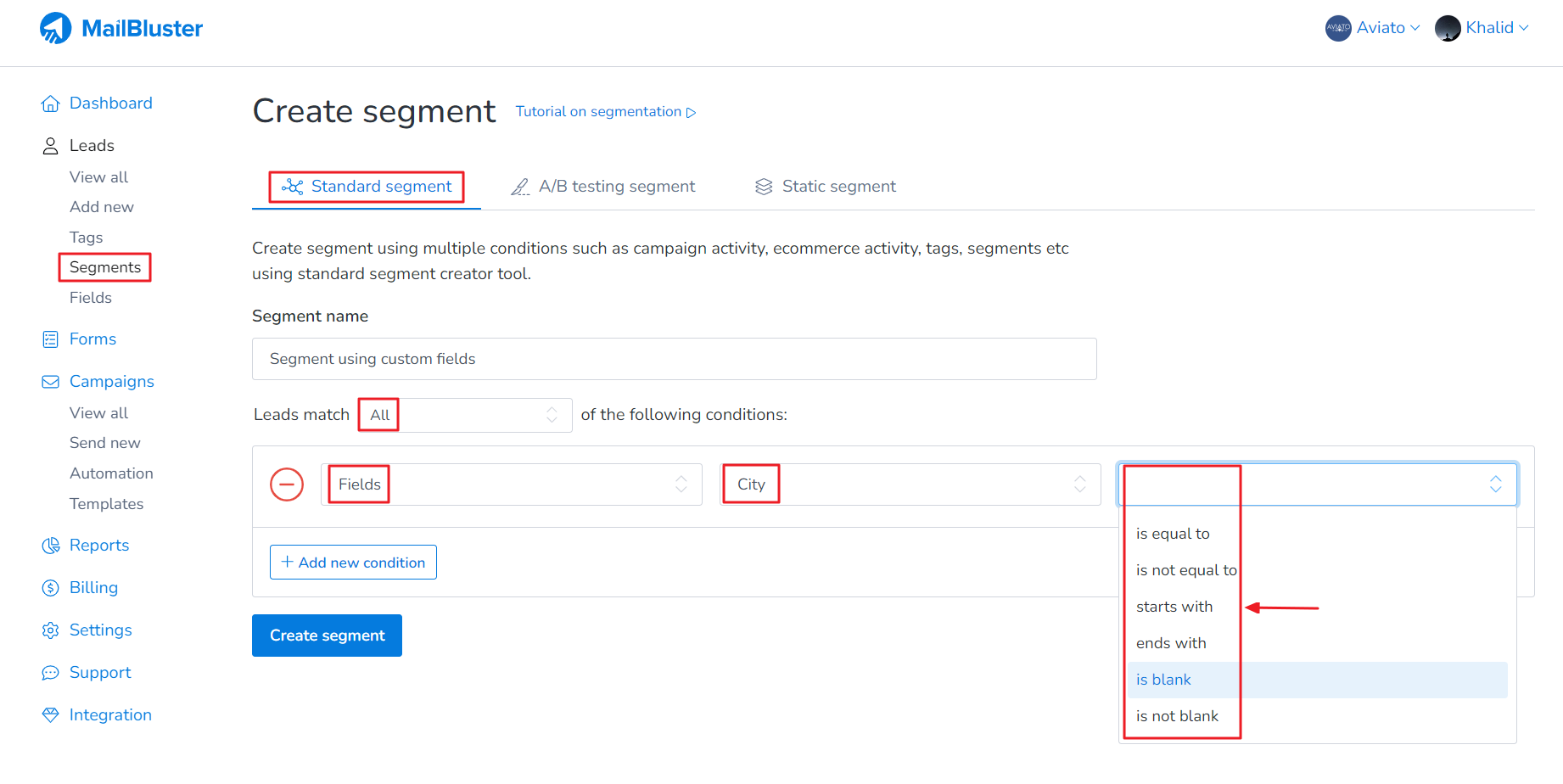Click the MailBluster rocket logo icon
This screenshot has width=1563, height=784.
56,28
